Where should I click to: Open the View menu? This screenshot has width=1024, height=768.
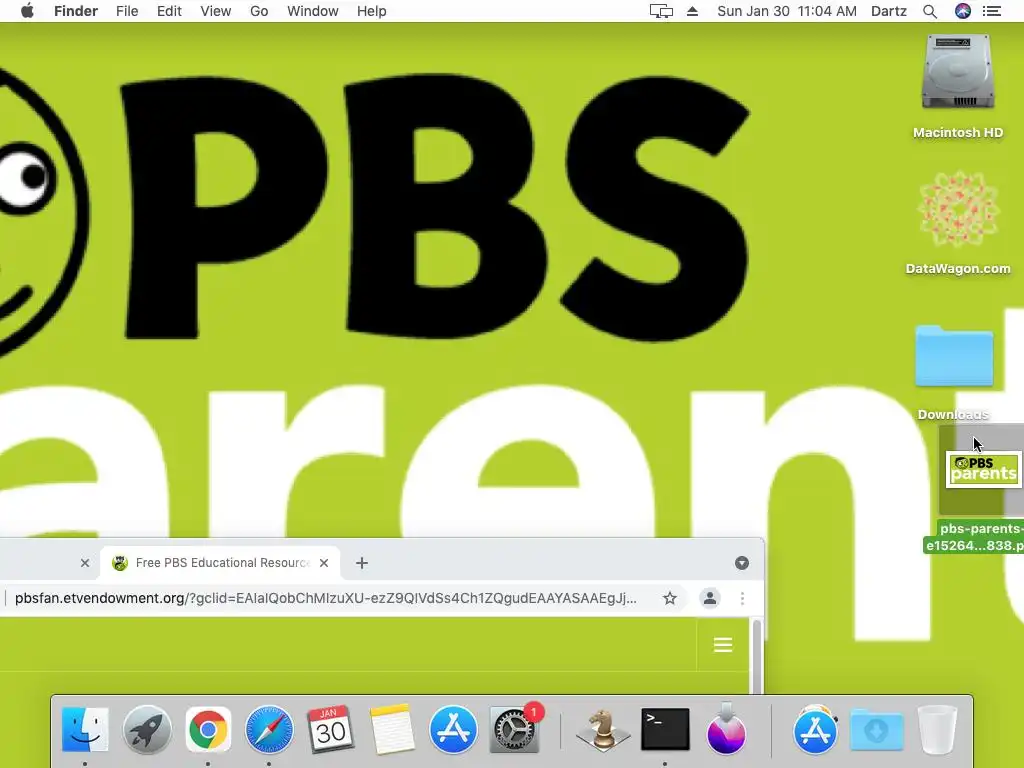coord(216,11)
